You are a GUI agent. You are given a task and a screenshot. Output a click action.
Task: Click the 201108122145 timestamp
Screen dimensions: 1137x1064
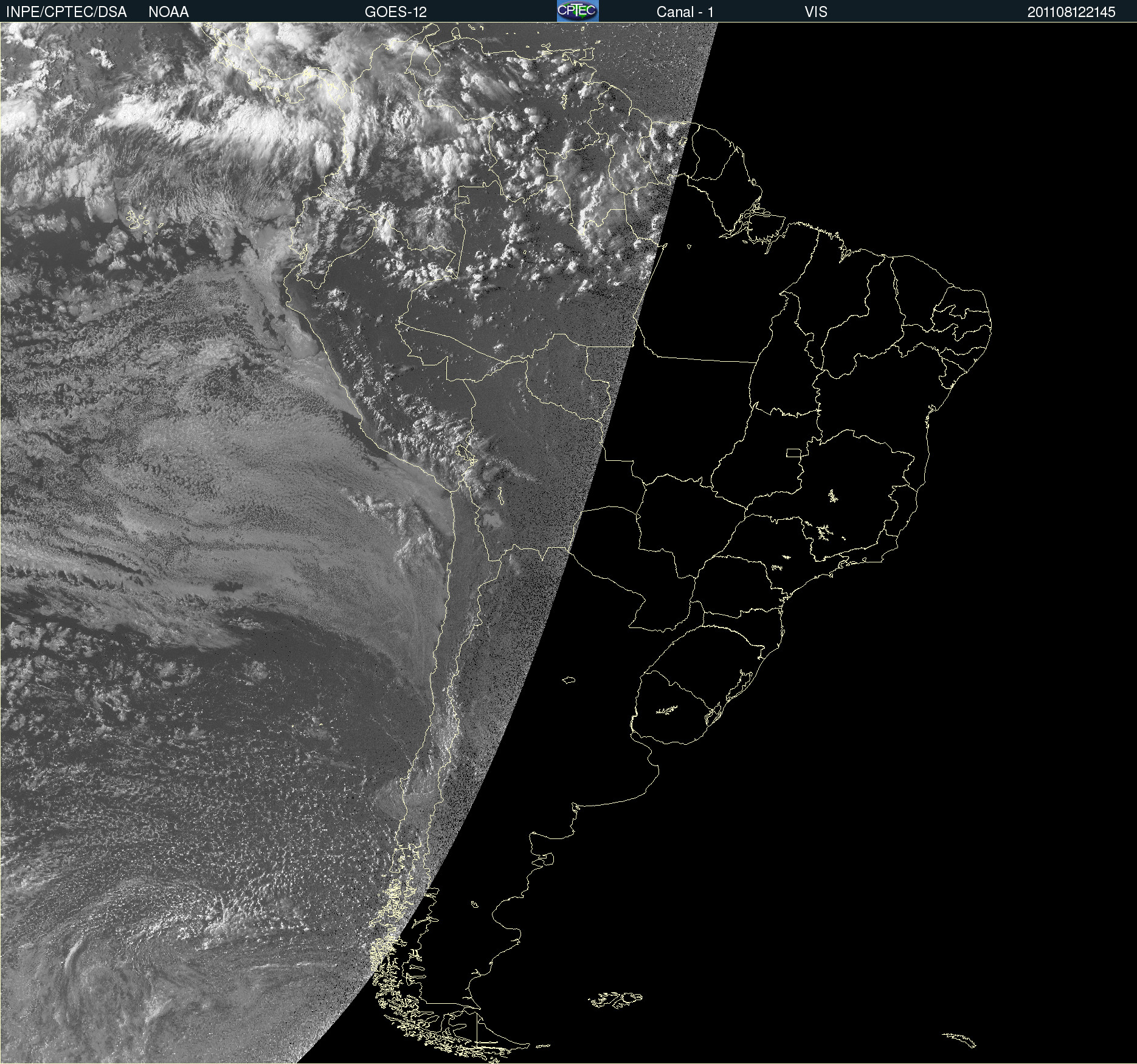(1071, 12)
